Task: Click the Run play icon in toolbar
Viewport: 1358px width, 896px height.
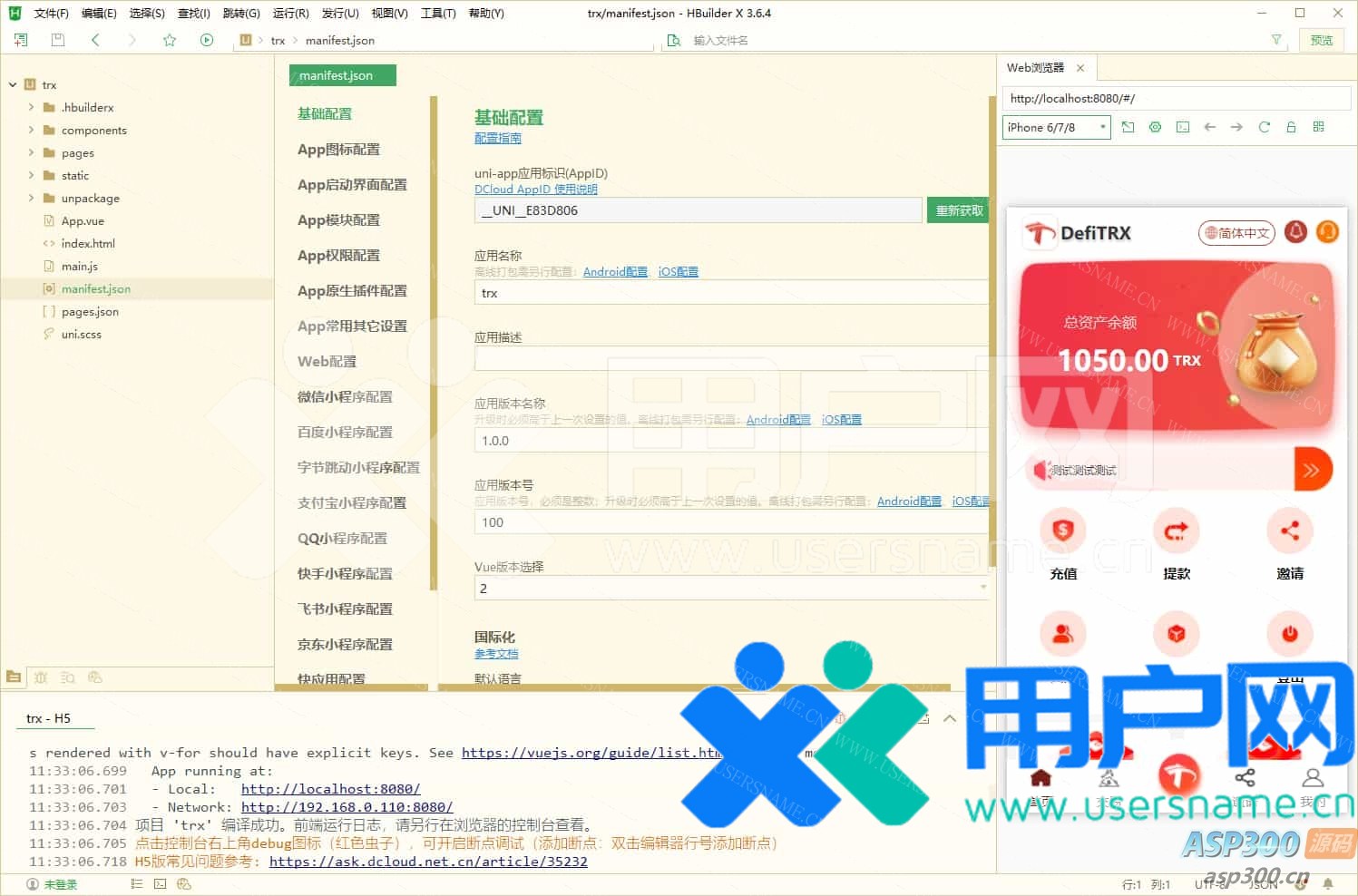Action: click(x=207, y=40)
